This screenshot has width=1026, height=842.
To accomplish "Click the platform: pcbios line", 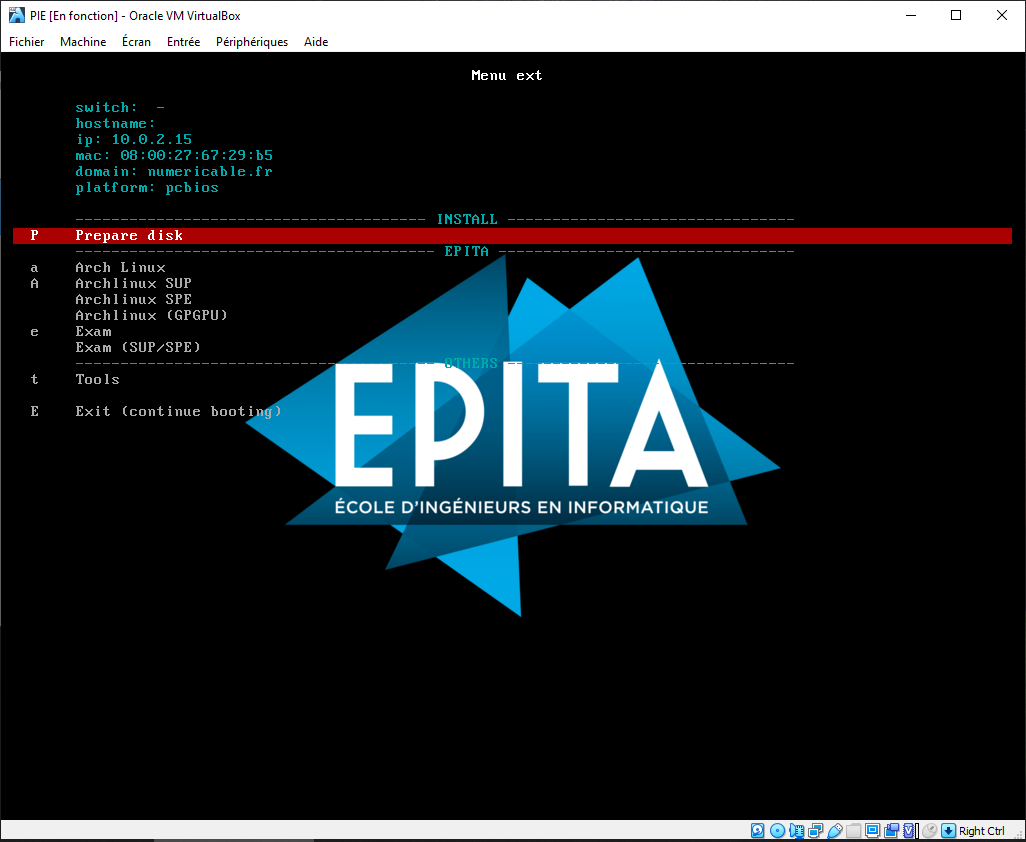I will pos(147,188).
